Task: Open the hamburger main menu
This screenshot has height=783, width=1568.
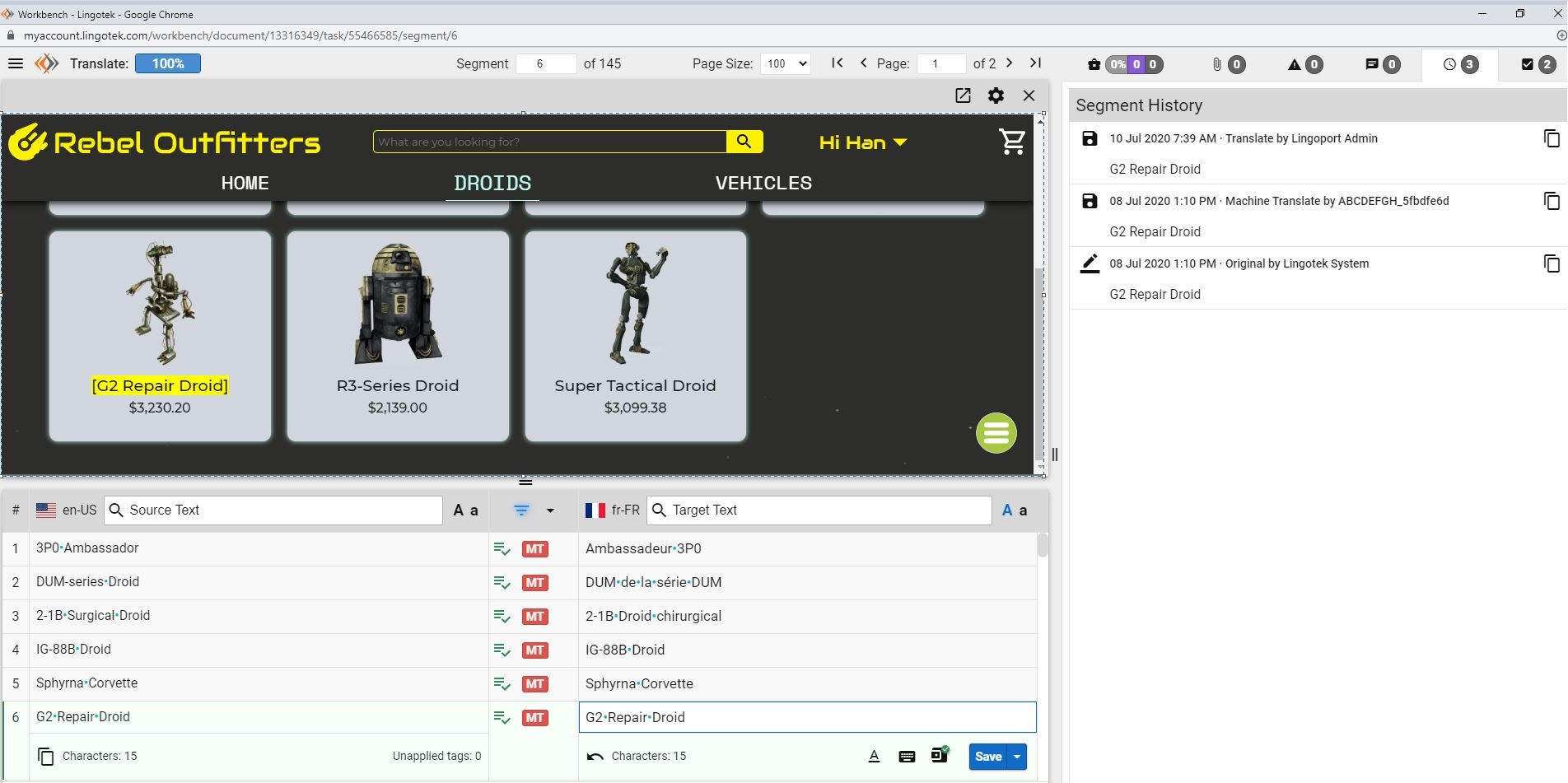Action: click(x=15, y=63)
